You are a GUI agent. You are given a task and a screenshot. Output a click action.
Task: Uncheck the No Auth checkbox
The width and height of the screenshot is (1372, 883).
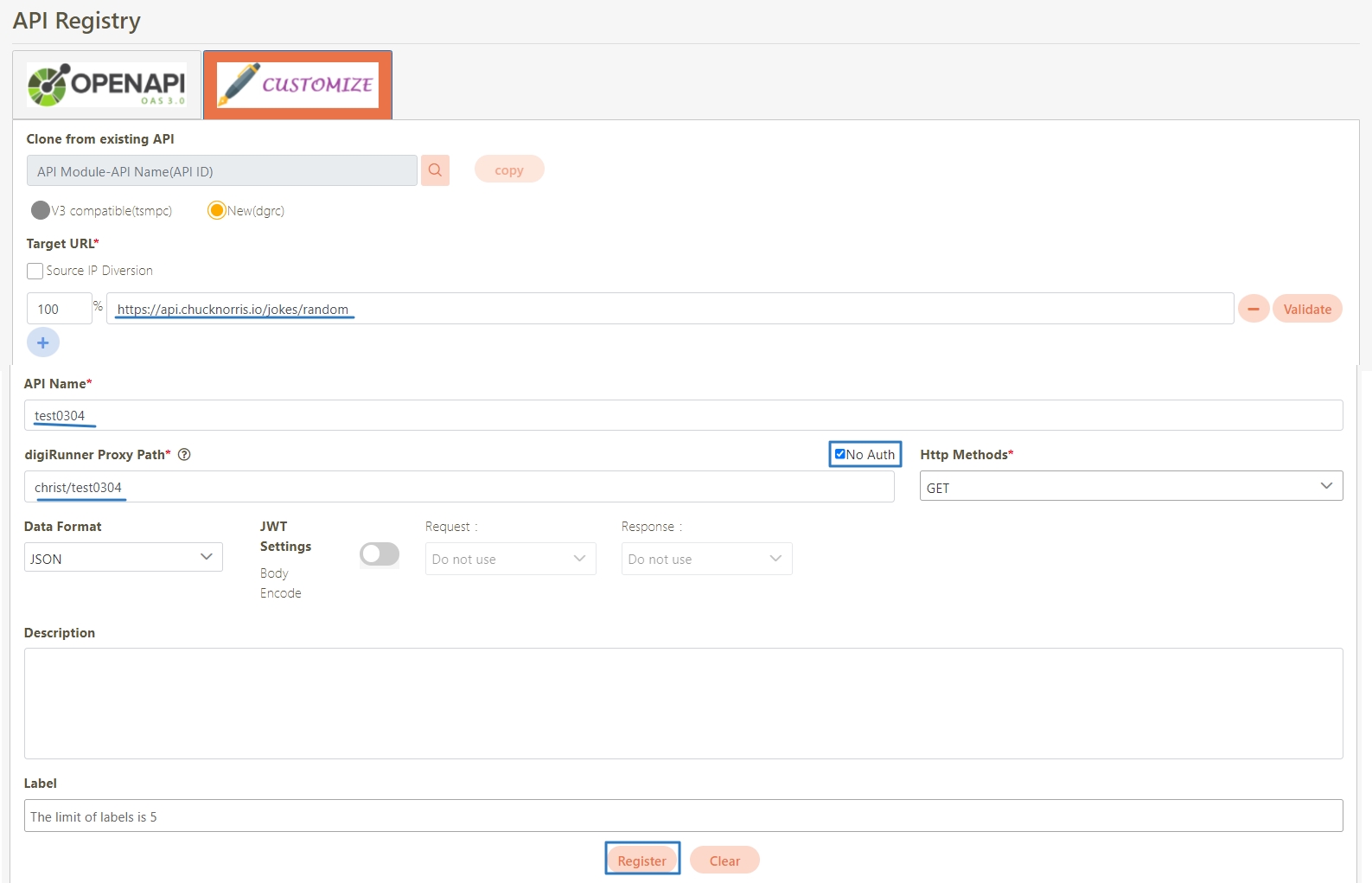coord(839,454)
